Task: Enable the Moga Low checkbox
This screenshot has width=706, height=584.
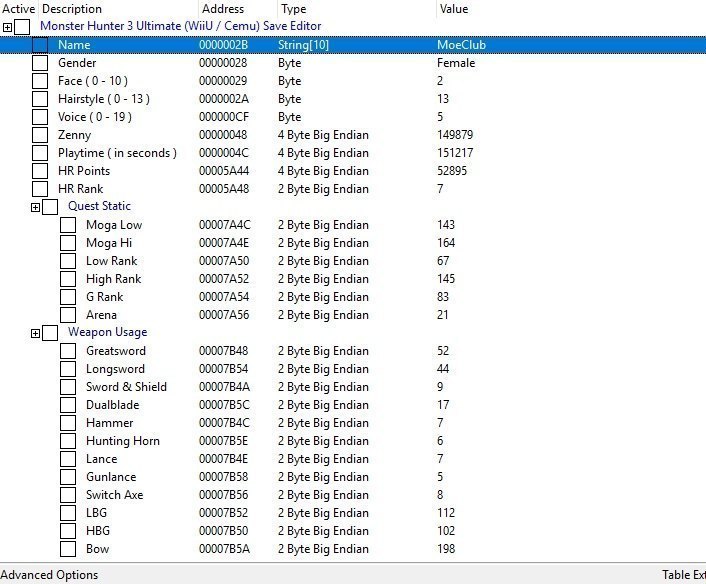Action: click(x=68, y=225)
